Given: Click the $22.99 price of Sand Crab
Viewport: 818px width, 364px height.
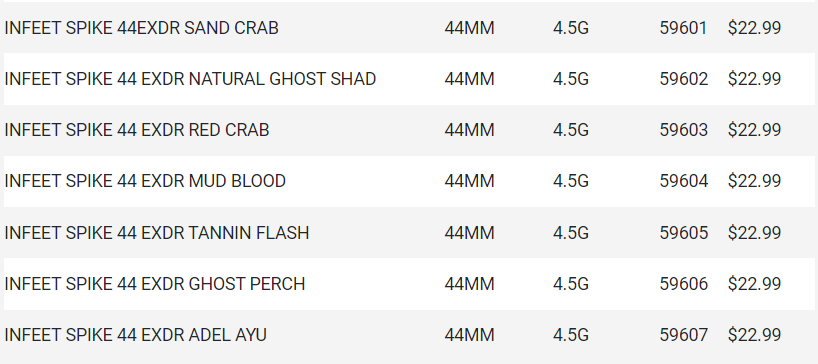Looking at the screenshot, I should (x=754, y=28).
